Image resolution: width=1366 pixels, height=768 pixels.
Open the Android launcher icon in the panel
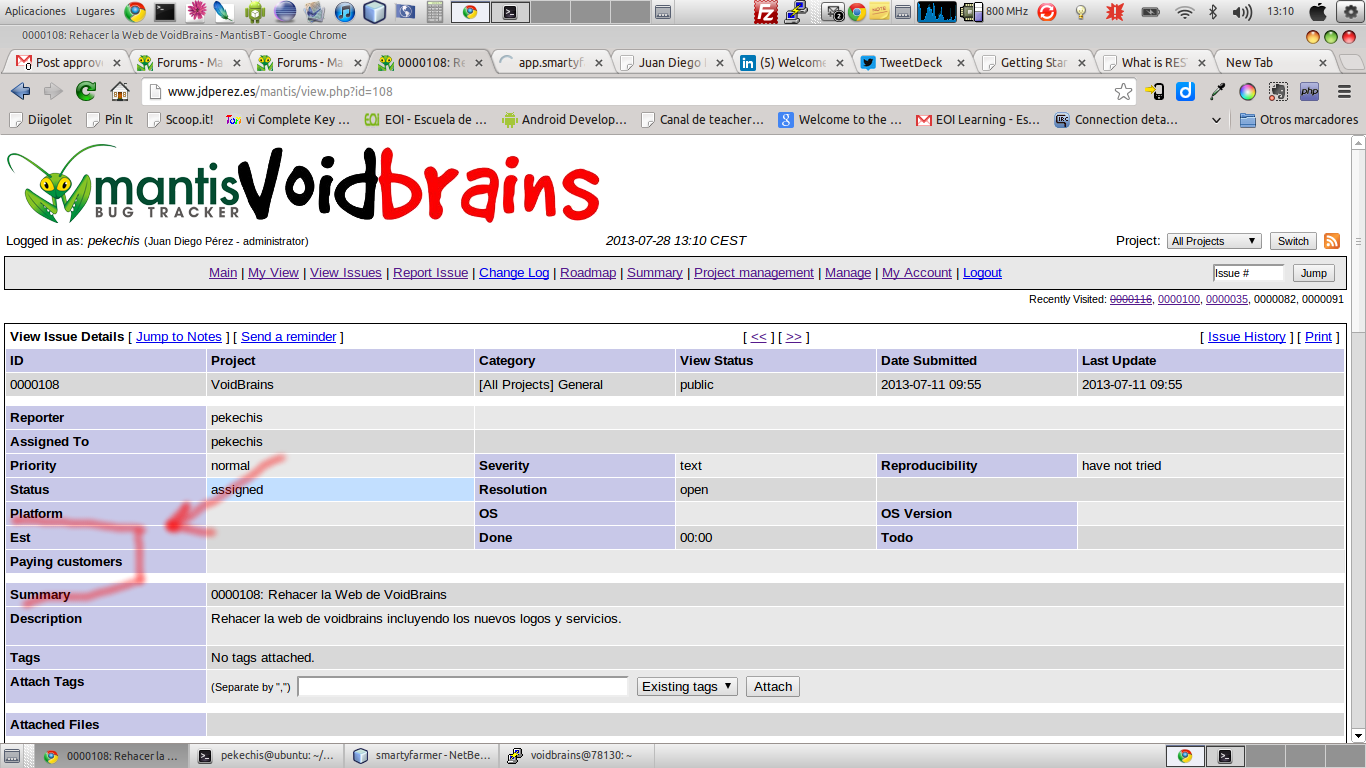[x=255, y=12]
